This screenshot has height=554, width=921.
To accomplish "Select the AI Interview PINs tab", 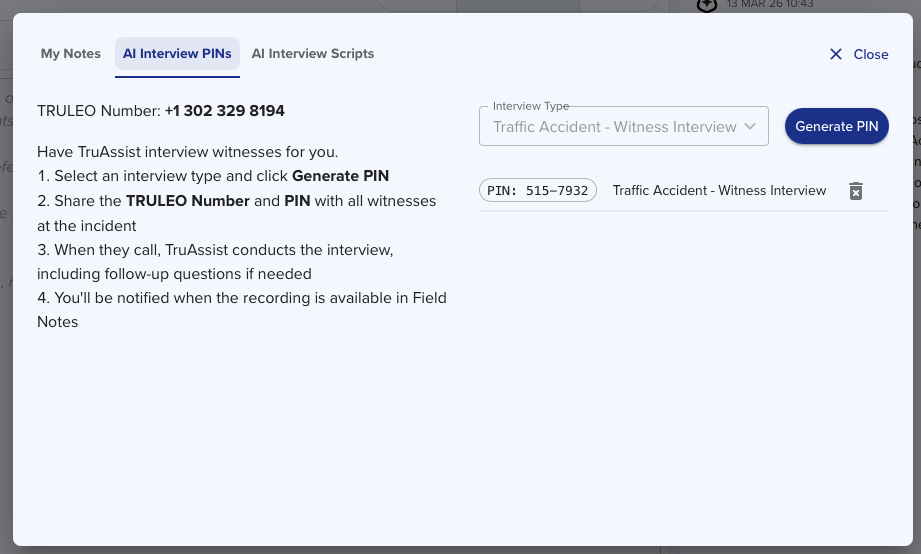I will (x=177, y=54).
